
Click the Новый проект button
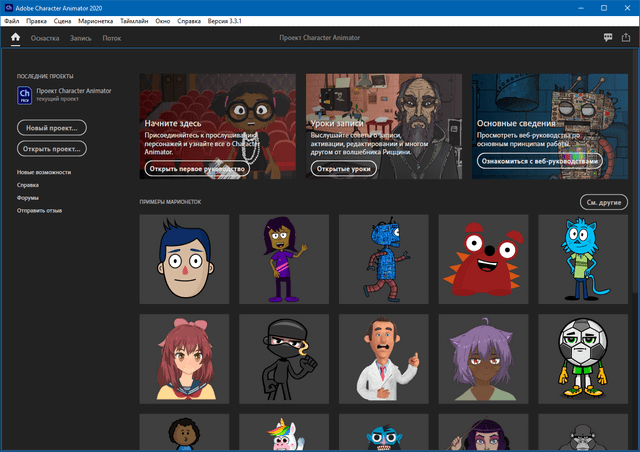pyautogui.click(x=52, y=127)
